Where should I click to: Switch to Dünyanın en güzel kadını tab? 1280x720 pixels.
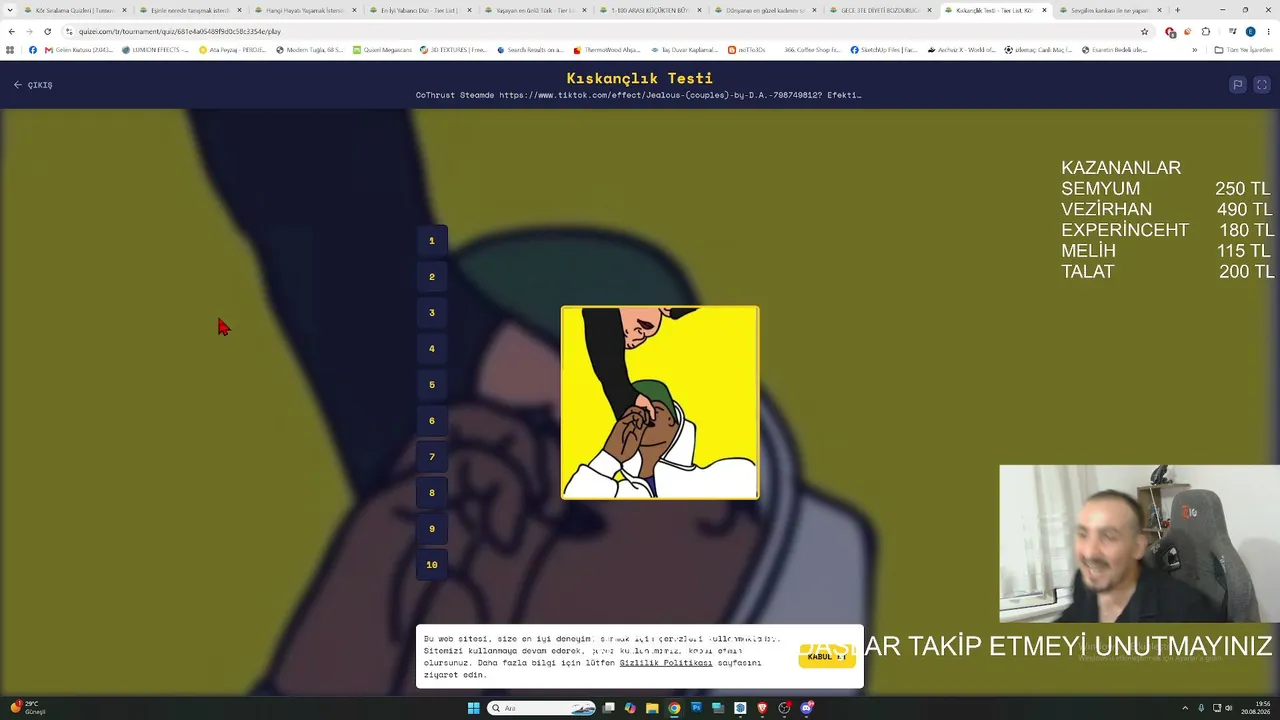coord(765,10)
